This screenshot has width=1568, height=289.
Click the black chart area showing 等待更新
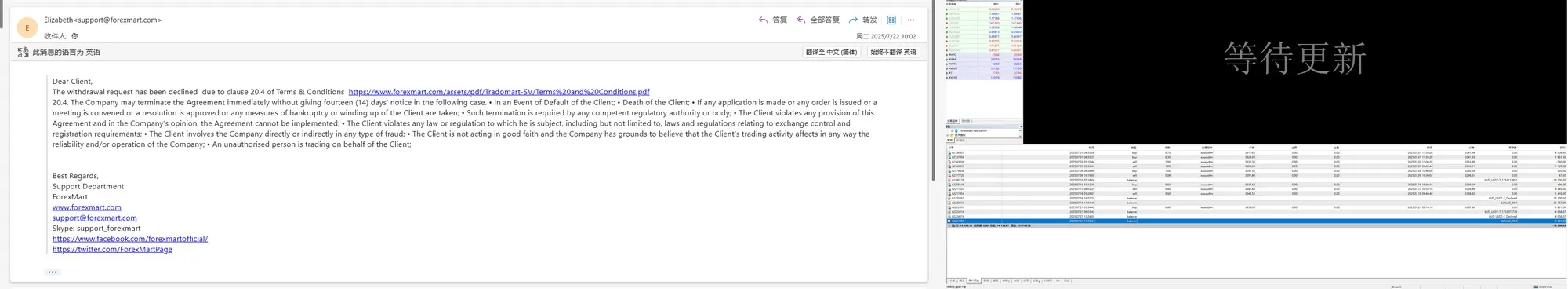click(x=1295, y=71)
